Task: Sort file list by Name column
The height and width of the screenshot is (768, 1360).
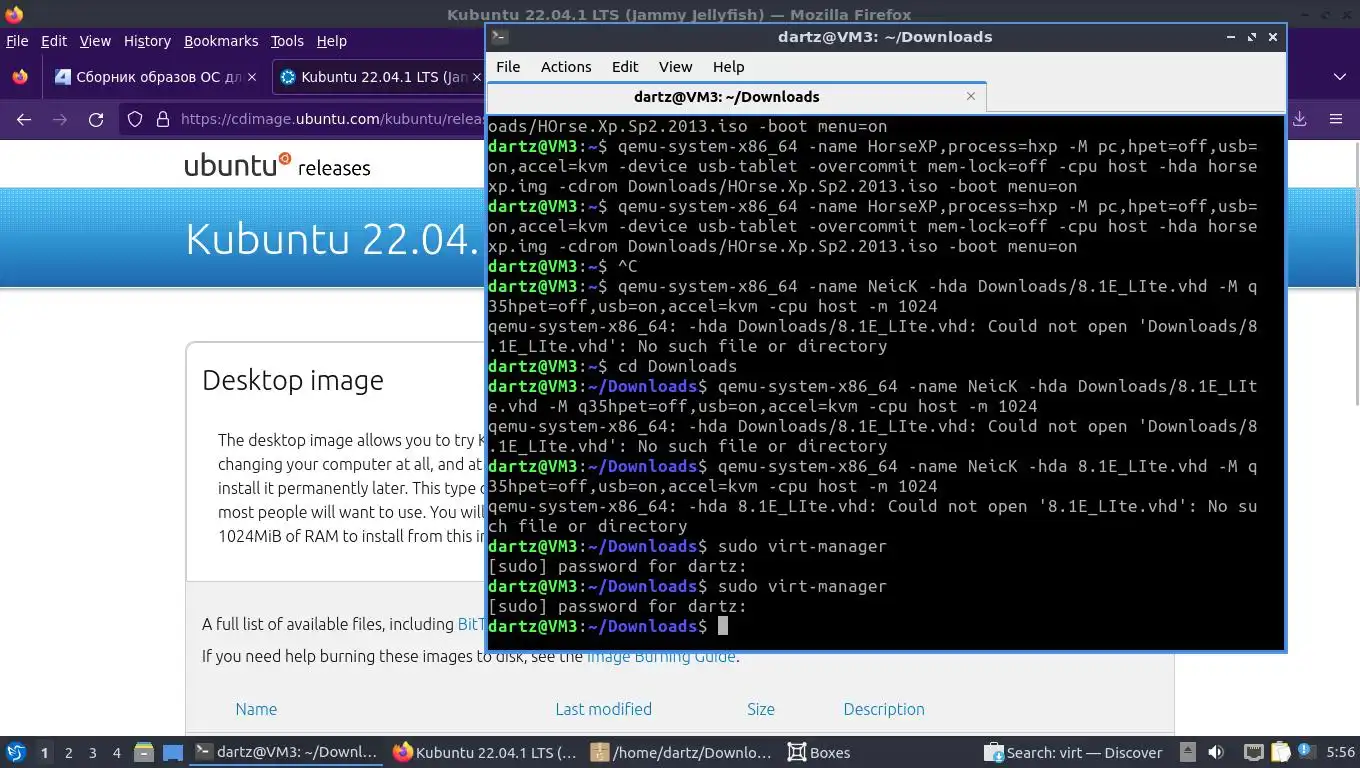Action: (x=256, y=709)
